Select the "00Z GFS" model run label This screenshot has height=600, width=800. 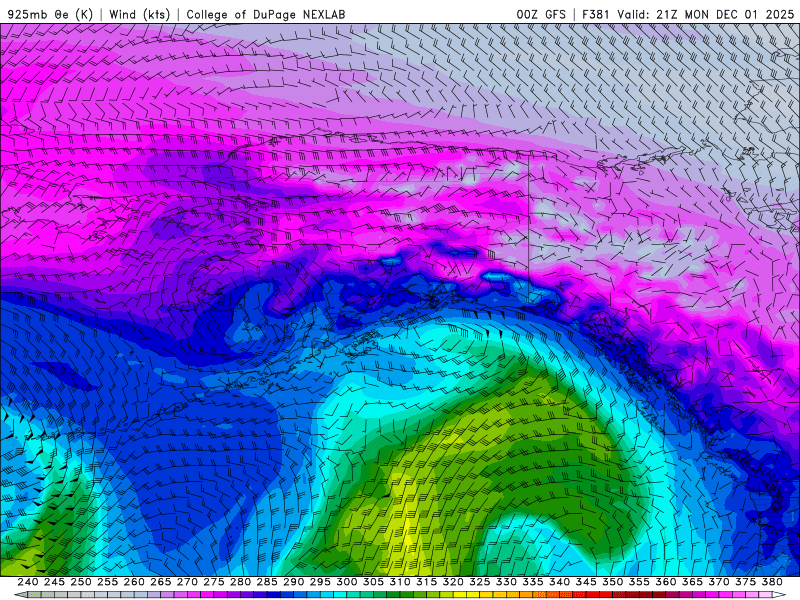(x=541, y=14)
